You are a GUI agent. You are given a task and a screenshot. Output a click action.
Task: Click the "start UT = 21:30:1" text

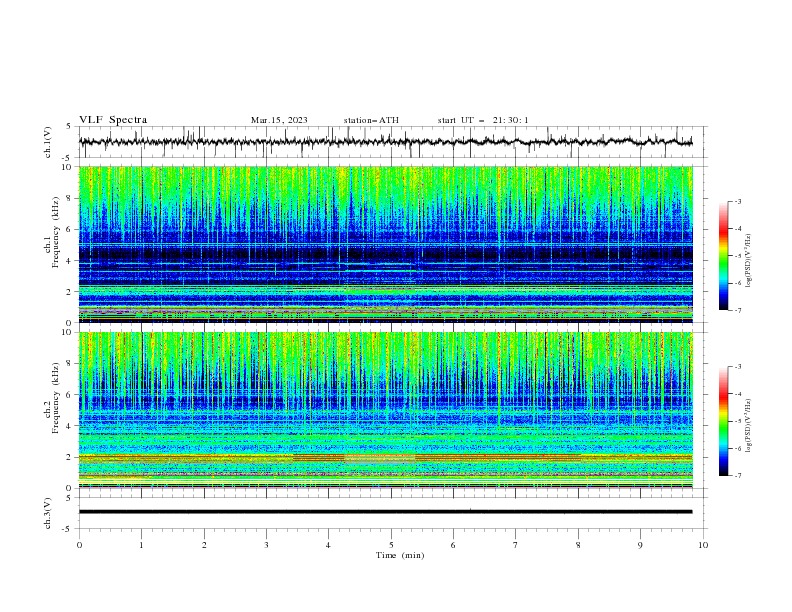pyautogui.click(x=483, y=120)
